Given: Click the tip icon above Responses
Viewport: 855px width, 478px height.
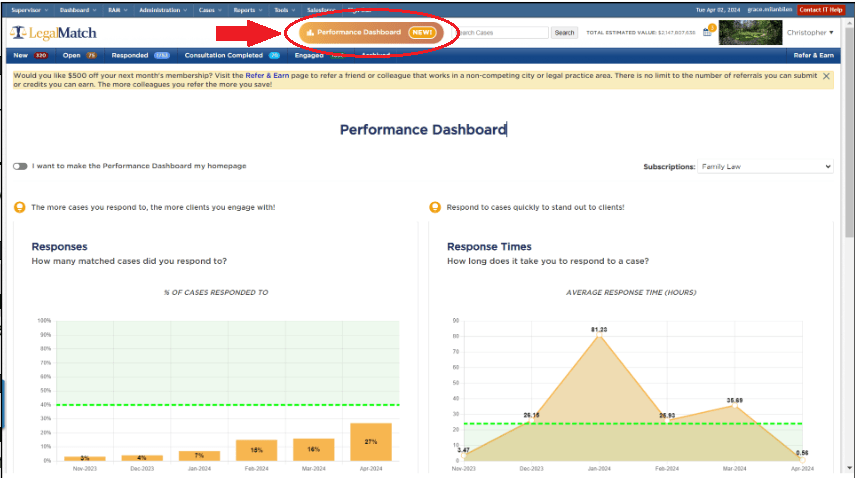Looking at the screenshot, I should 19,207.
